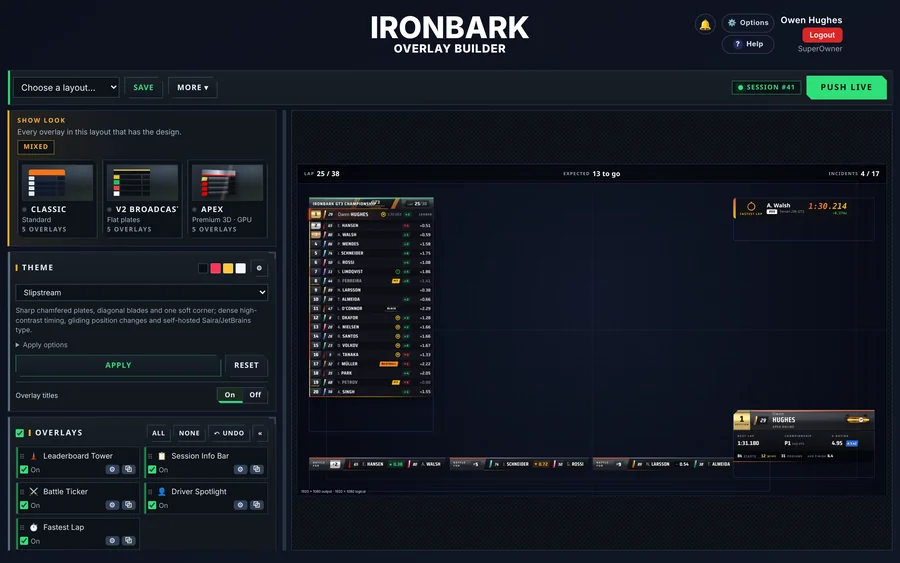The height and width of the screenshot is (563, 900).
Task: Open the Choose a layout dropdown
Action: point(67,88)
